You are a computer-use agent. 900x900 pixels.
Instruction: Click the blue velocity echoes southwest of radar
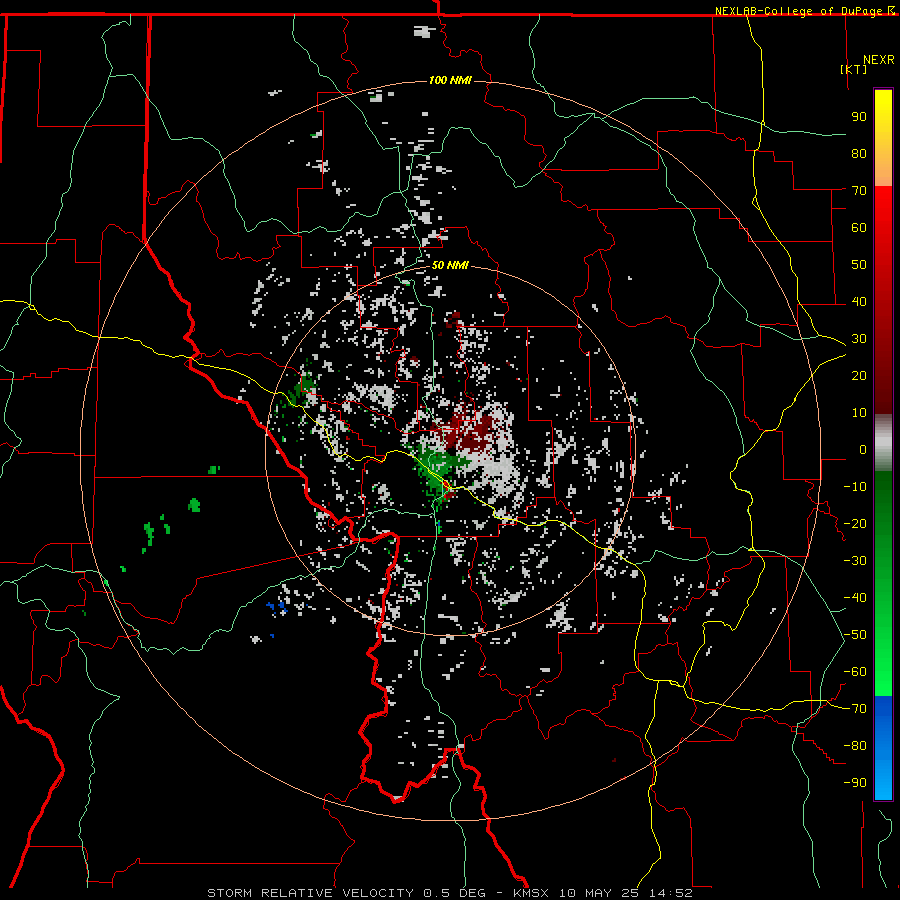click(277, 607)
